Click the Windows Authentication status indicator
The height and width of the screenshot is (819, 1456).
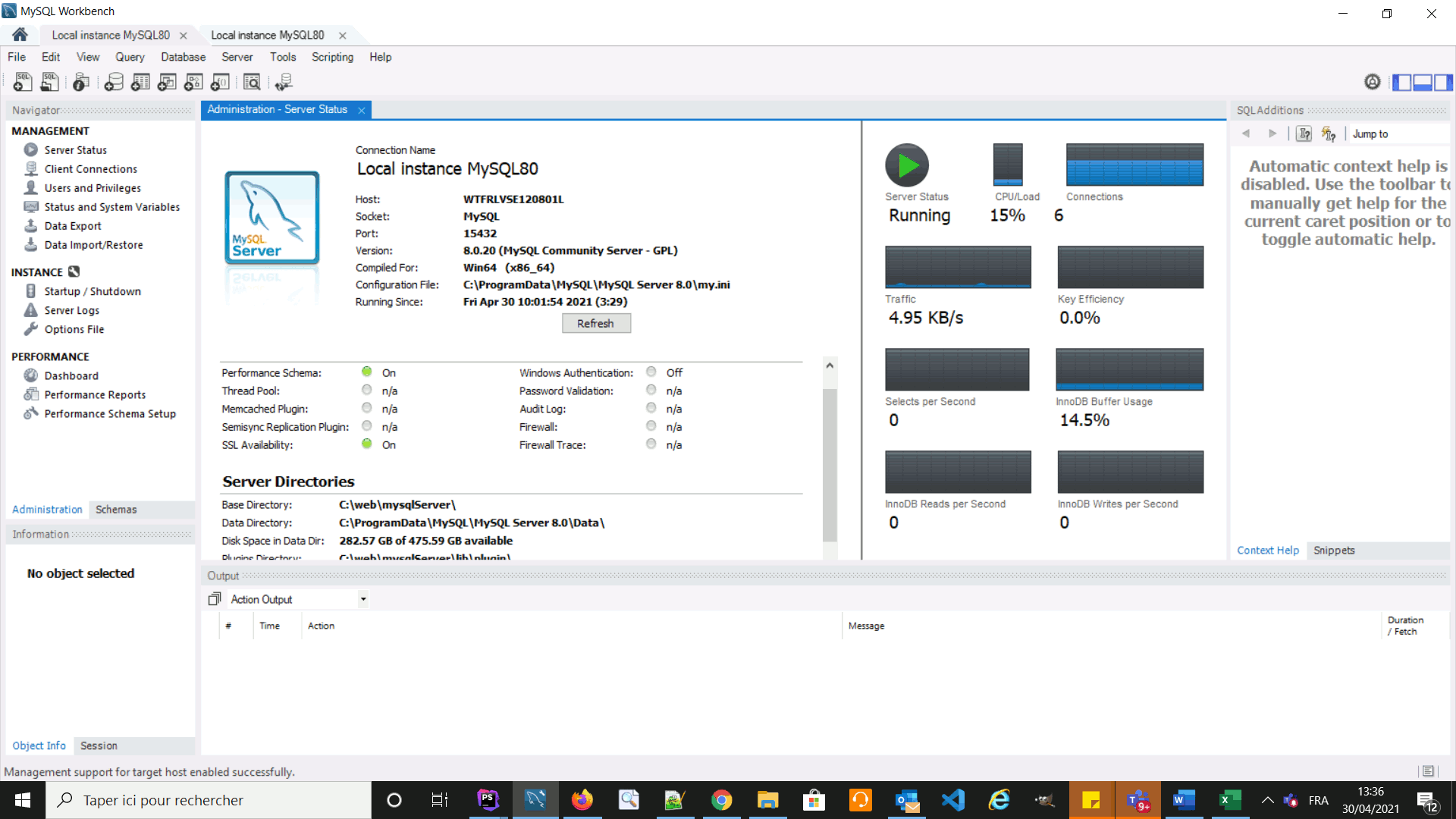point(651,372)
